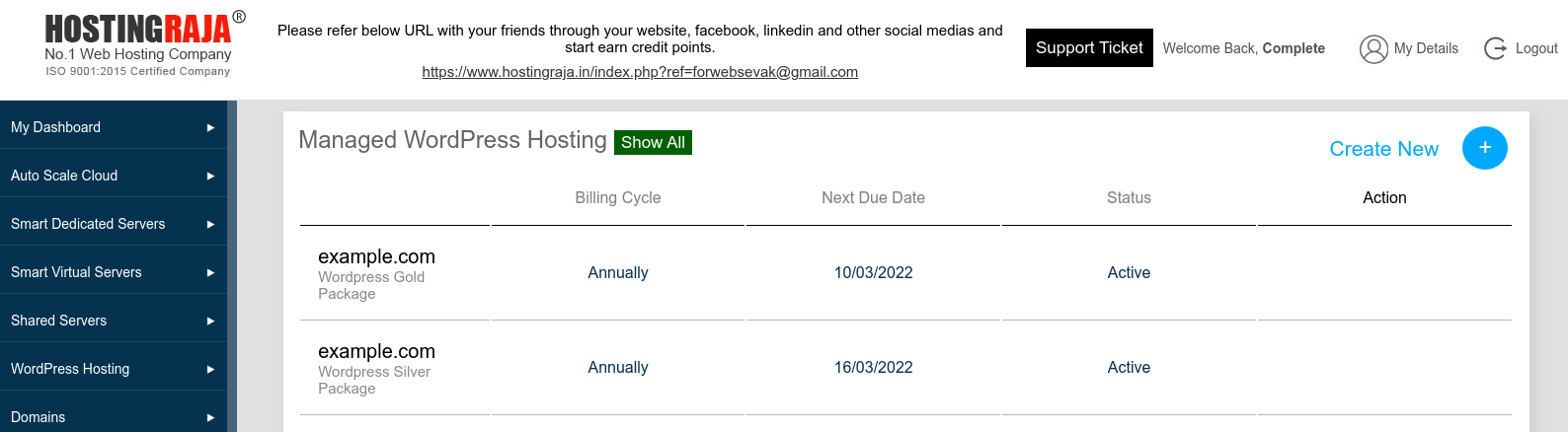Open the Support Ticket button
1568x432 pixels.
click(x=1089, y=47)
